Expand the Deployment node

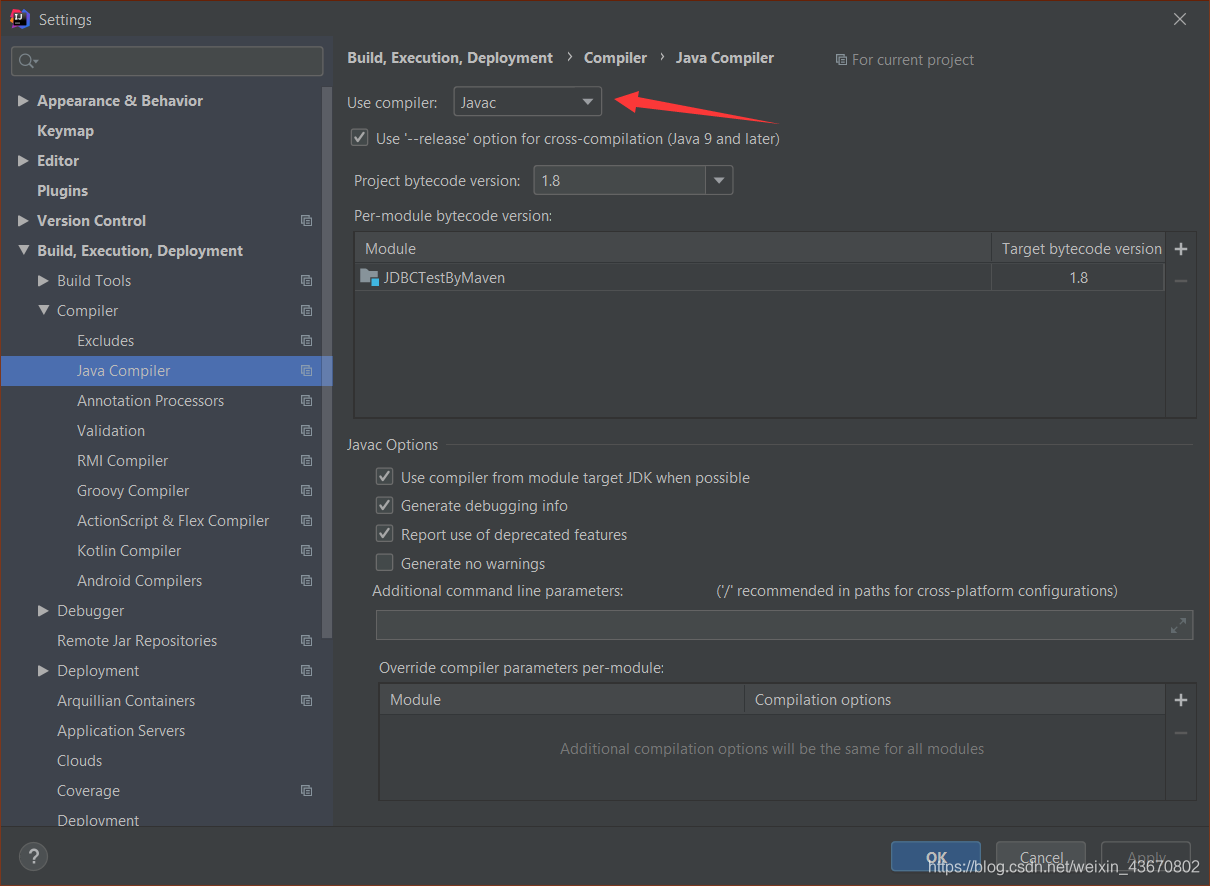click(x=43, y=671)
